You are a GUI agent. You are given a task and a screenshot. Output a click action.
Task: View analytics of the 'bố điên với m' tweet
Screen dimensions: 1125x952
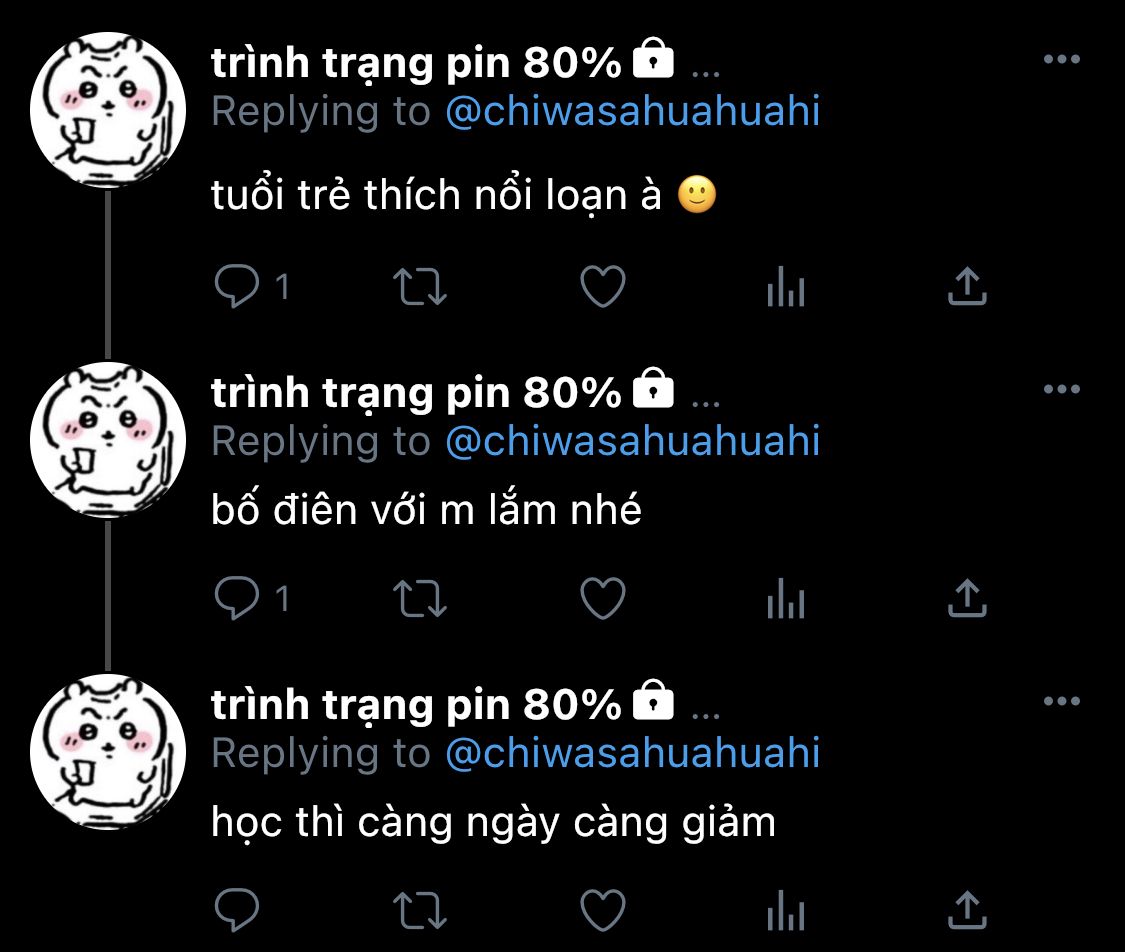click(786, 598)
